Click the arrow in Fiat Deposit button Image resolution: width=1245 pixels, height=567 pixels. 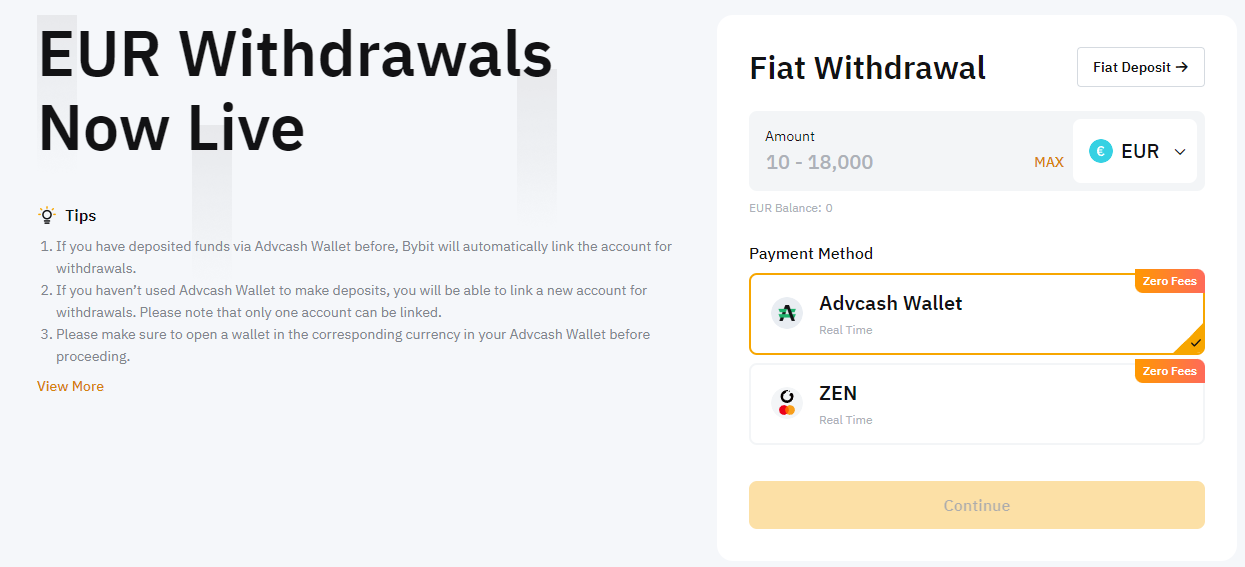[x=1182, y=67]
